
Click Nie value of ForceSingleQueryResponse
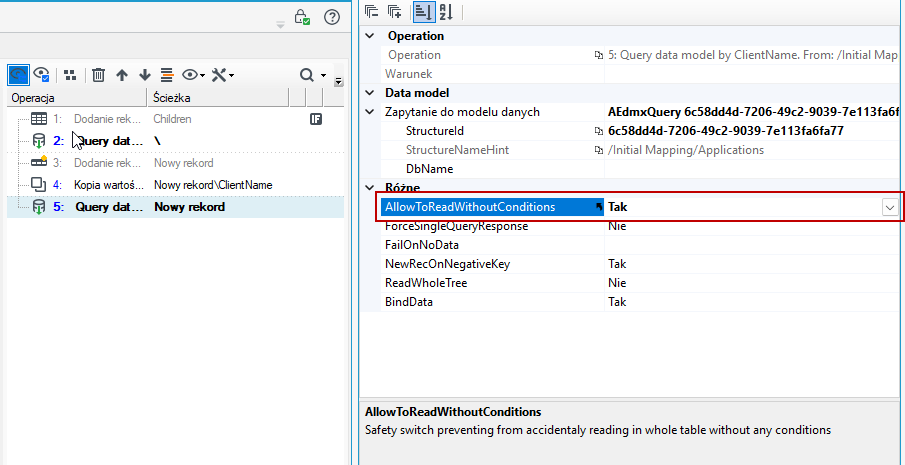pos(617,226)
